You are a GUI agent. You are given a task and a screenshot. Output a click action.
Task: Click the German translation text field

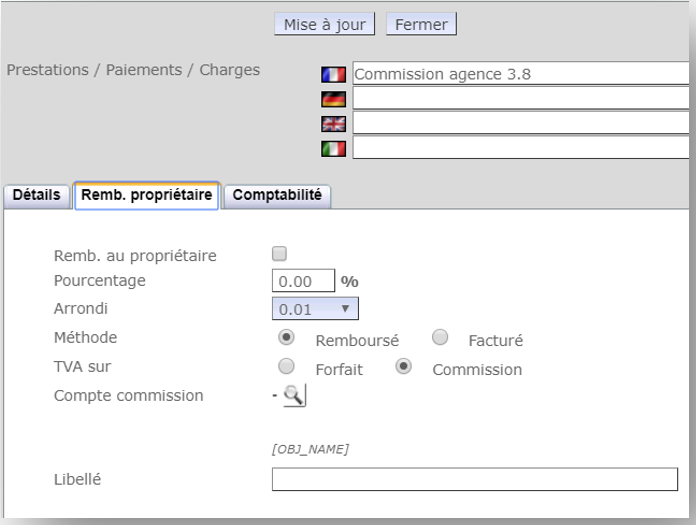pyautogui.click(x=520, y=98)
